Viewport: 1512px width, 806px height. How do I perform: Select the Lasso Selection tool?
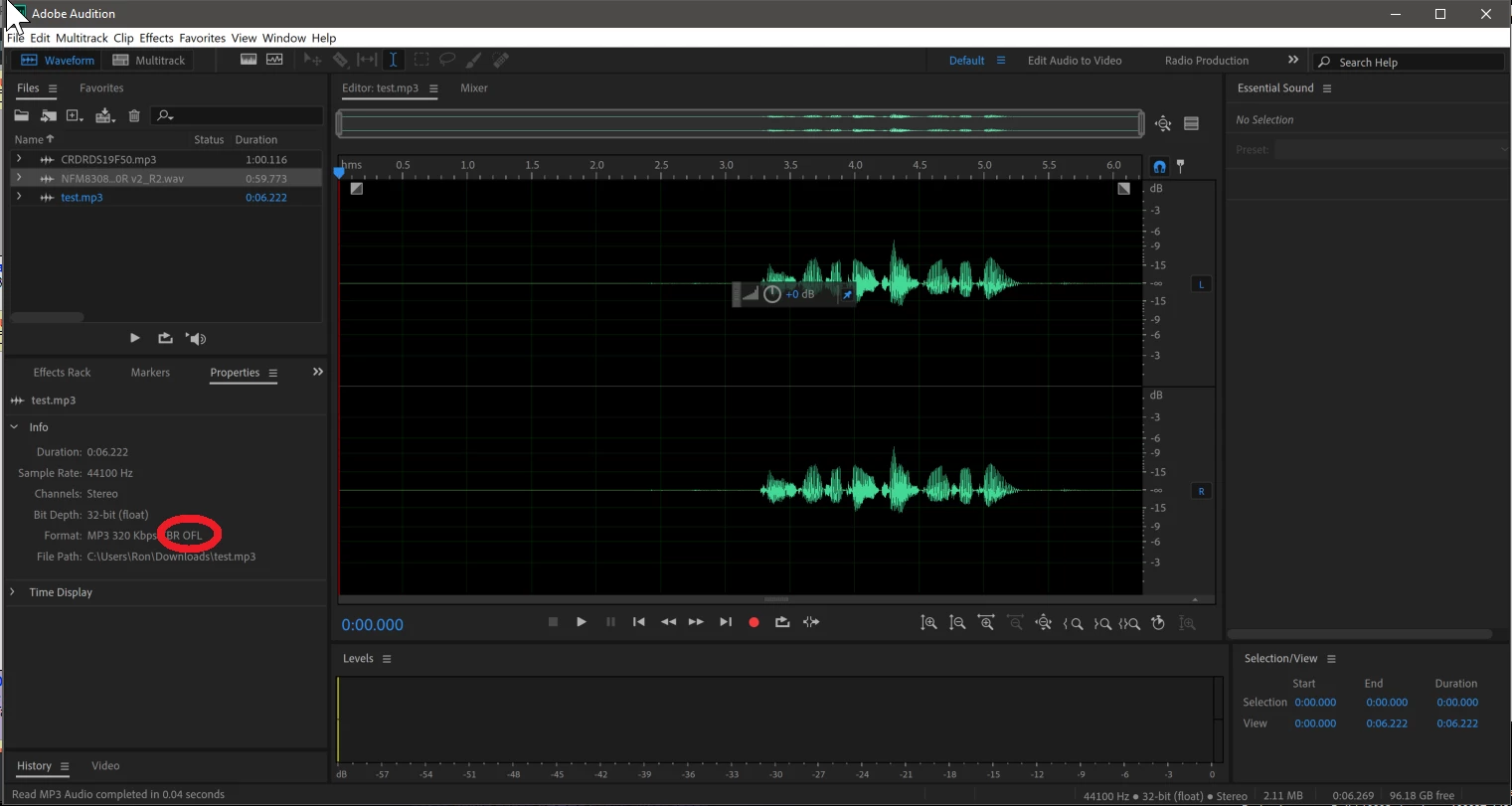pyautogui.click(x=447, y=60)
